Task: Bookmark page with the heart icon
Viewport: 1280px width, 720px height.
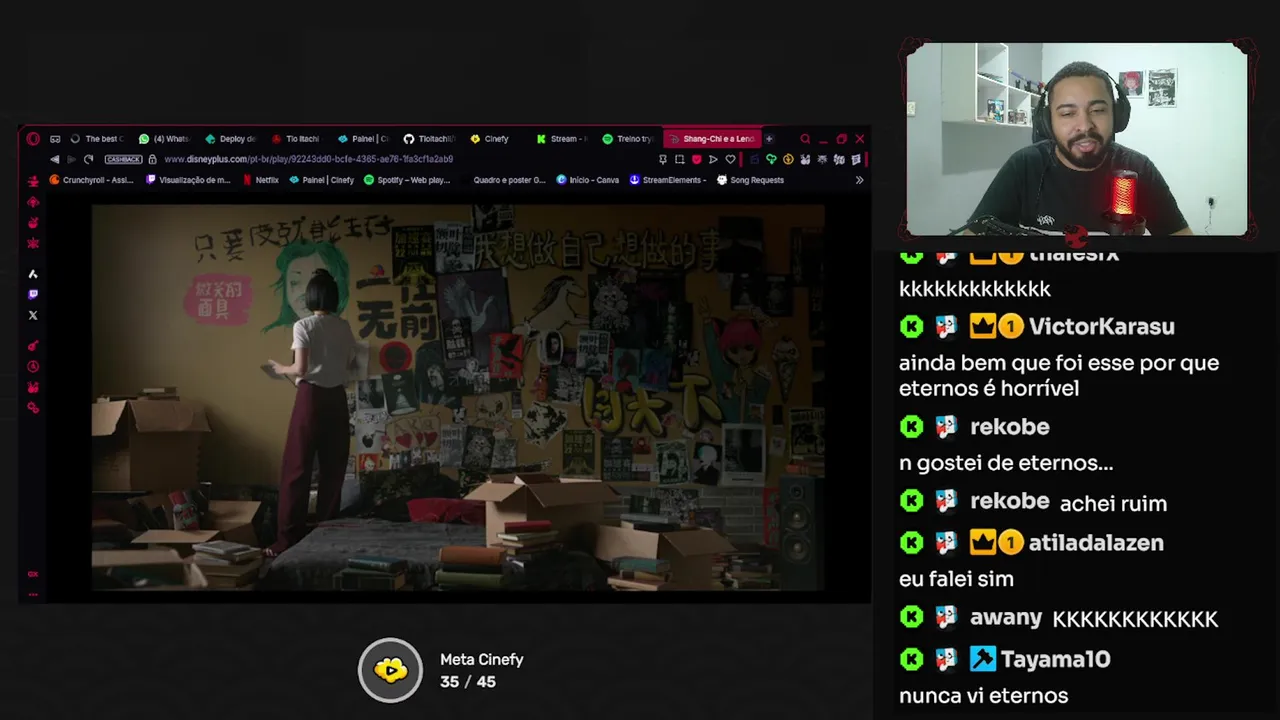Action: pos(730,159)
